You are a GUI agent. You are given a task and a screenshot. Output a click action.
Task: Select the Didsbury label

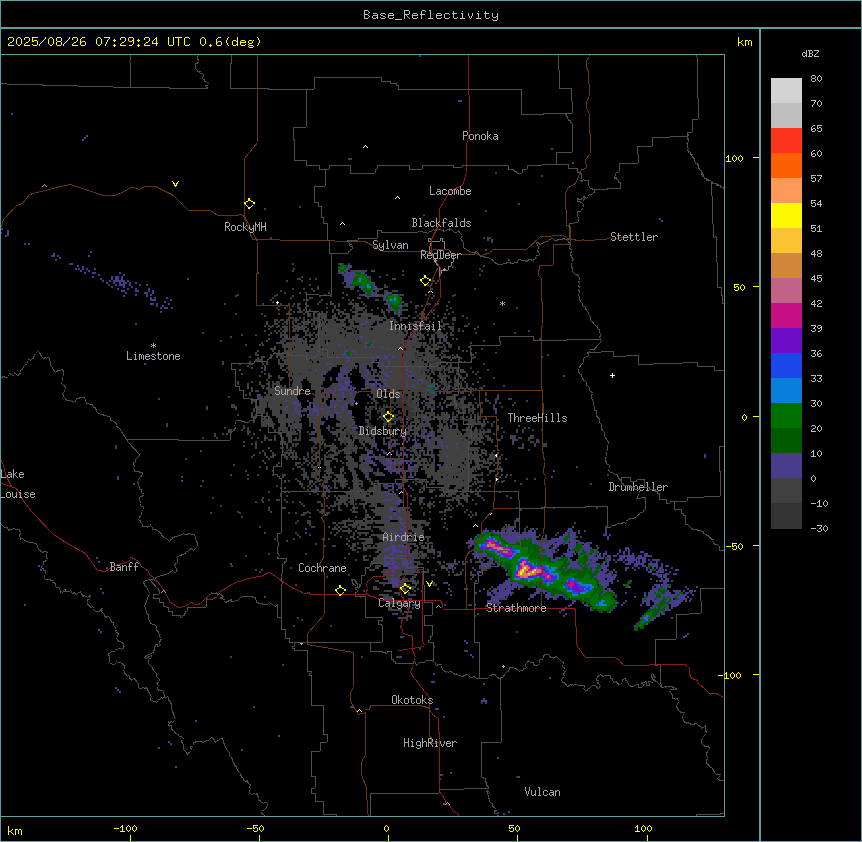tap(383, 431)
